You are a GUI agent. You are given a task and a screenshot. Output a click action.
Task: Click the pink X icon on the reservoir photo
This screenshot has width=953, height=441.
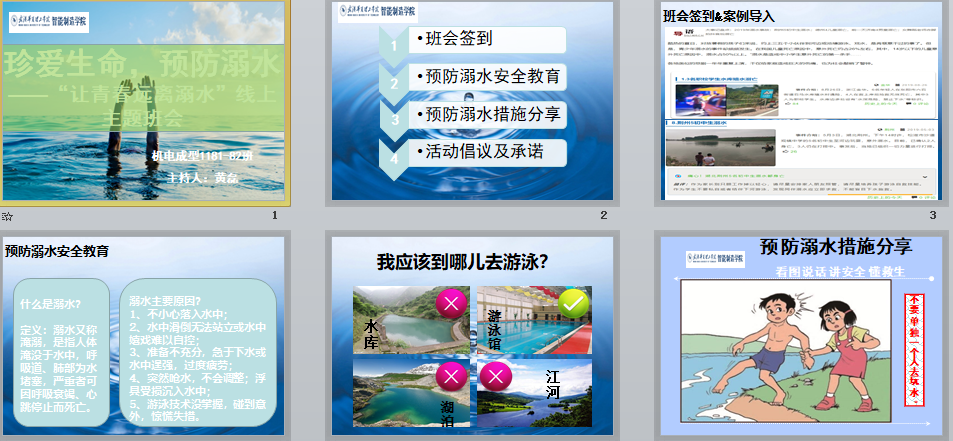pos(451,302)
